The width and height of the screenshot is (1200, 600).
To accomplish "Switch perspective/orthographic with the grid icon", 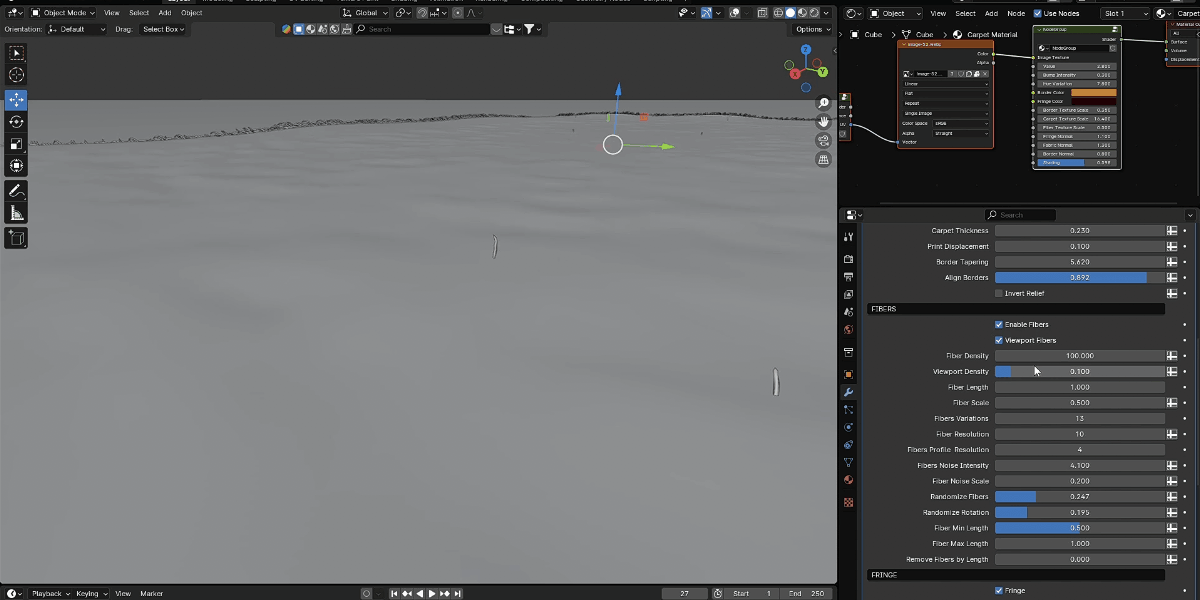I will pos(824,159).
